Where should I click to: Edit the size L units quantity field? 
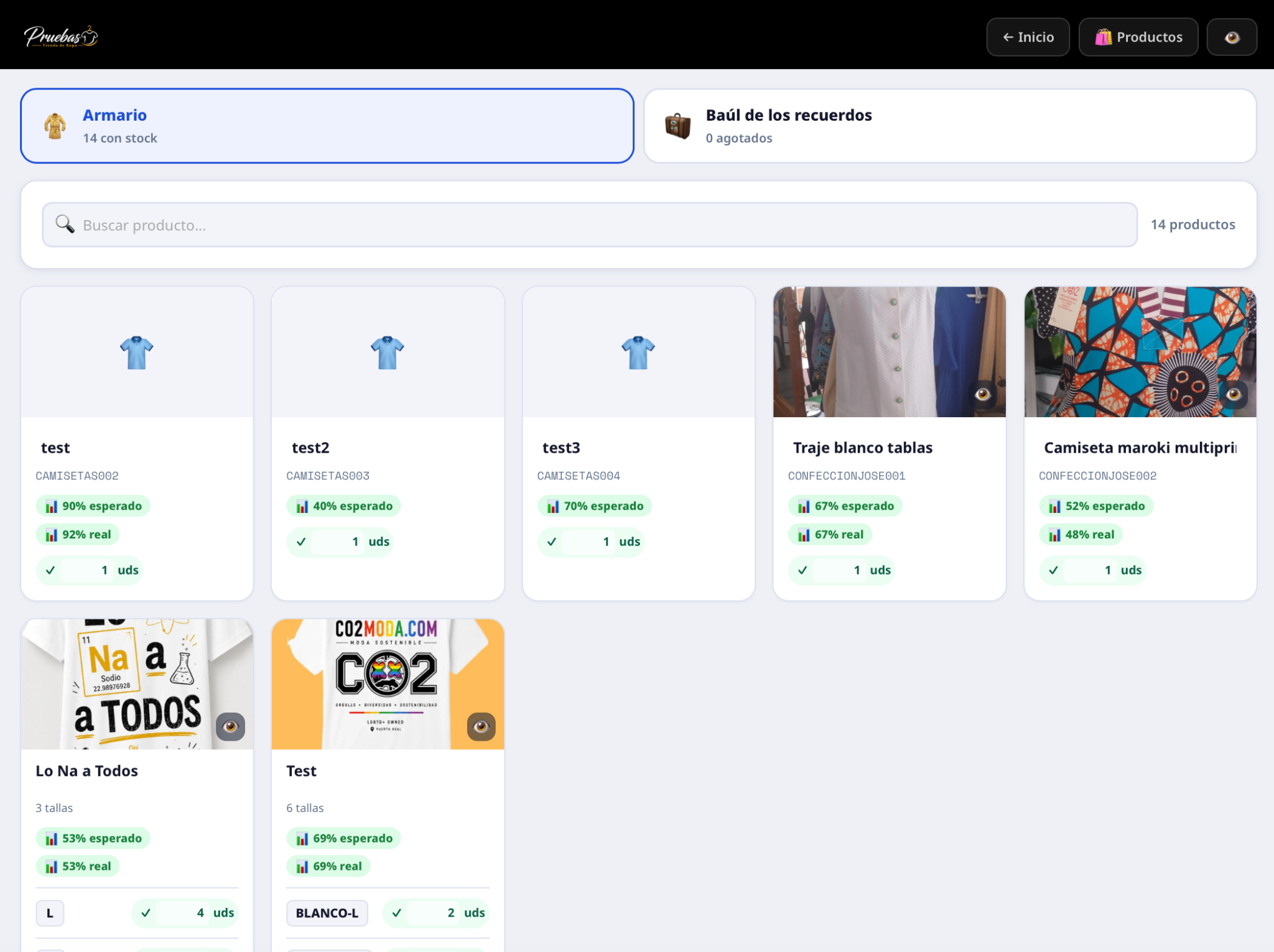click(x=182, y=913)
